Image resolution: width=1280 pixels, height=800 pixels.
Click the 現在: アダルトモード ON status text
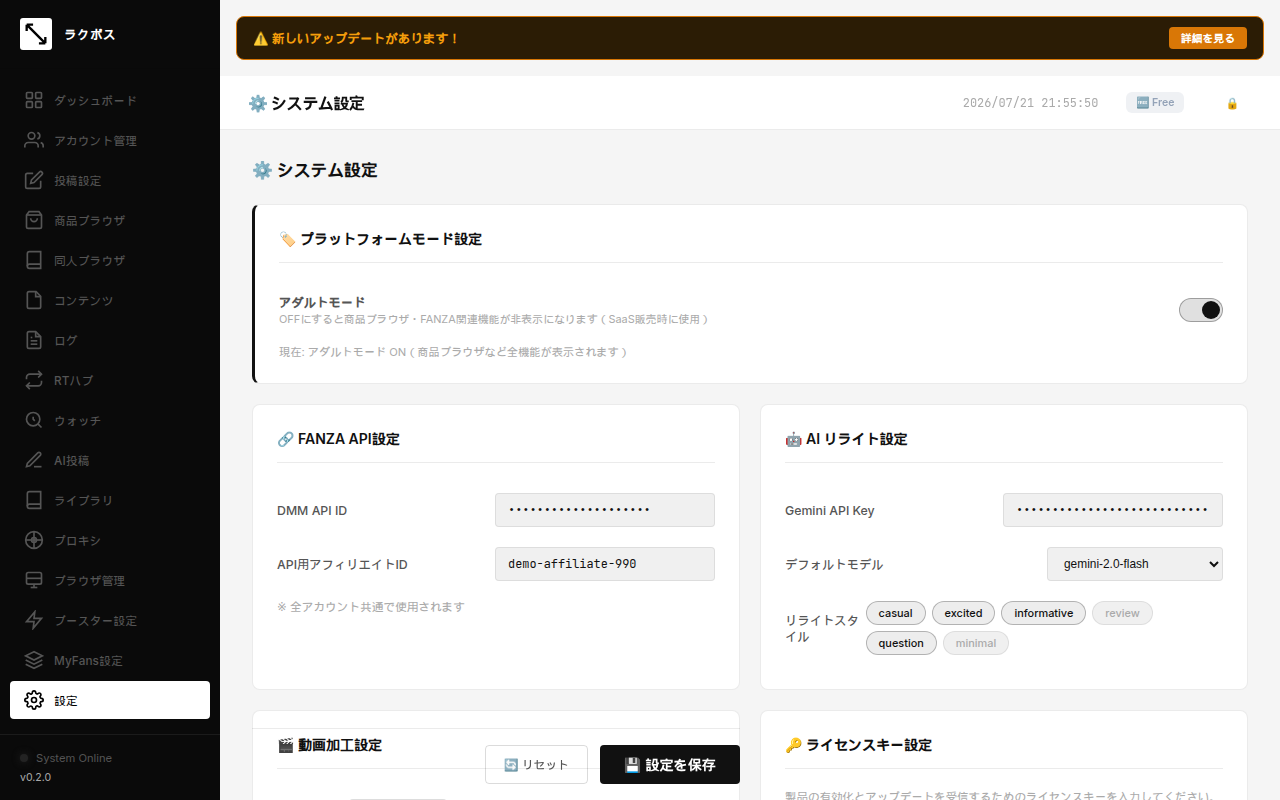click(x=453, y=352)
